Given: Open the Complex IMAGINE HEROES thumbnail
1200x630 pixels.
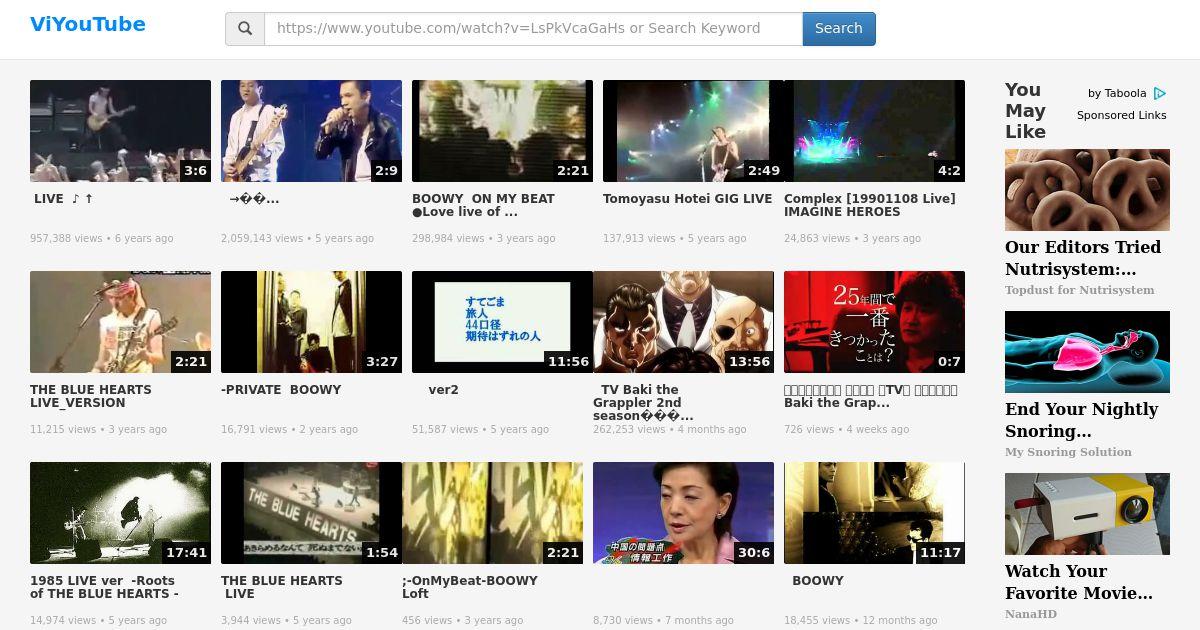Looking at the screenshot, I should 874,131.
